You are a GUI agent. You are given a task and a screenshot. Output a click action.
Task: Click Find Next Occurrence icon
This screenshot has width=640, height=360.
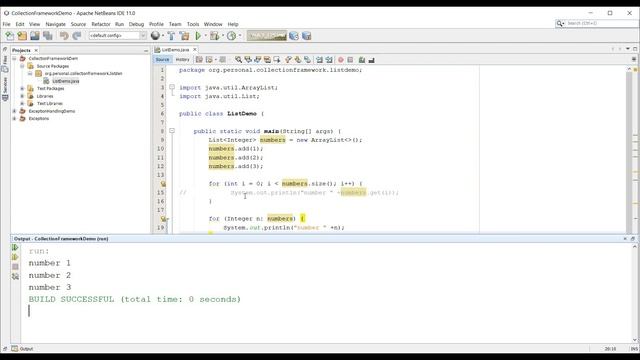point(258,60)
